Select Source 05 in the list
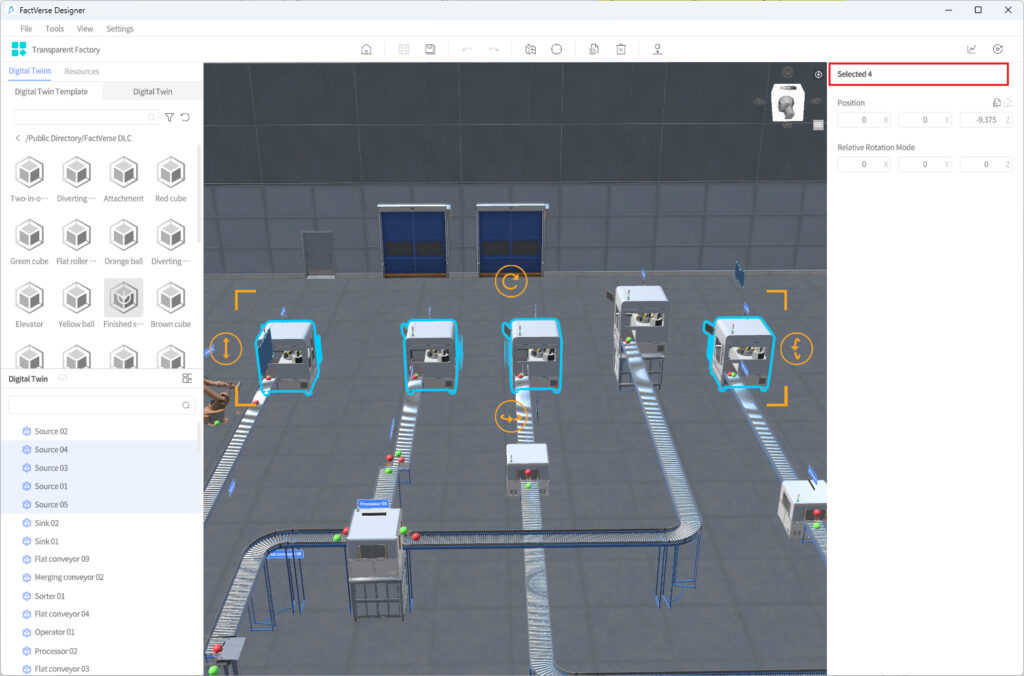This screenshot has width=1024, height=676. [101, 504]
